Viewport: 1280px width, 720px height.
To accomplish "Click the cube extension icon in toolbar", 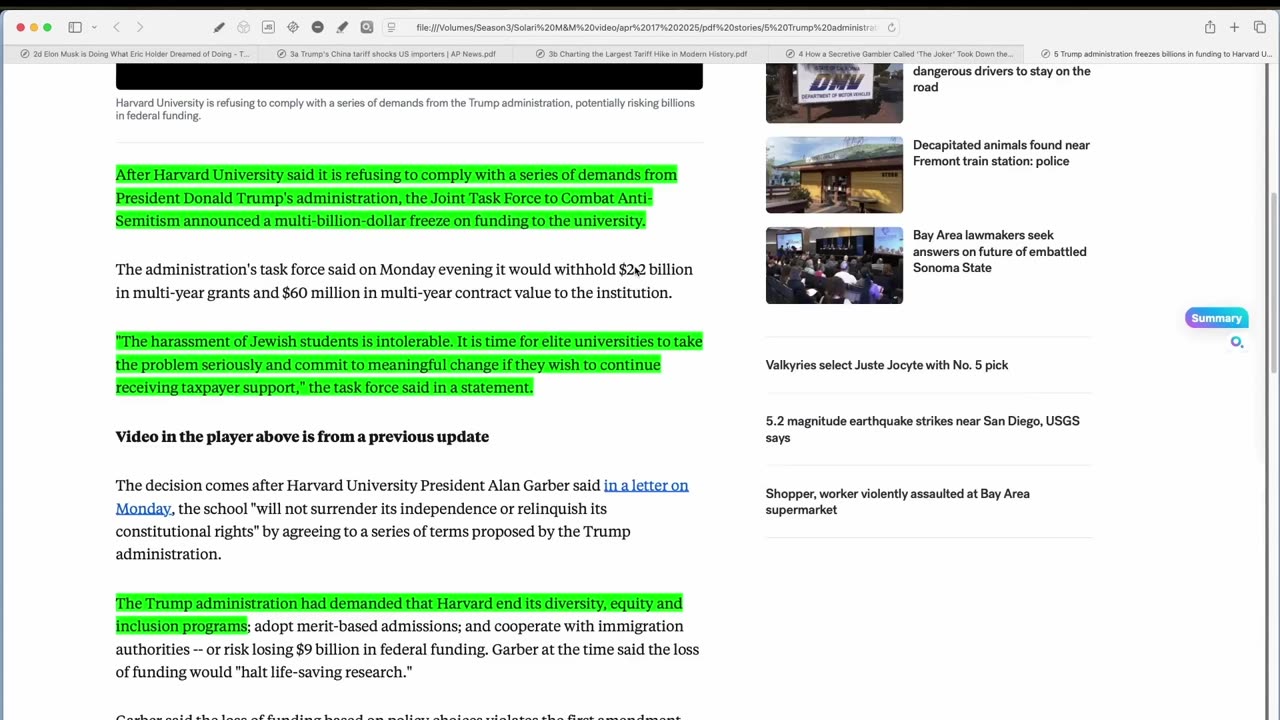I will [243, 27].
